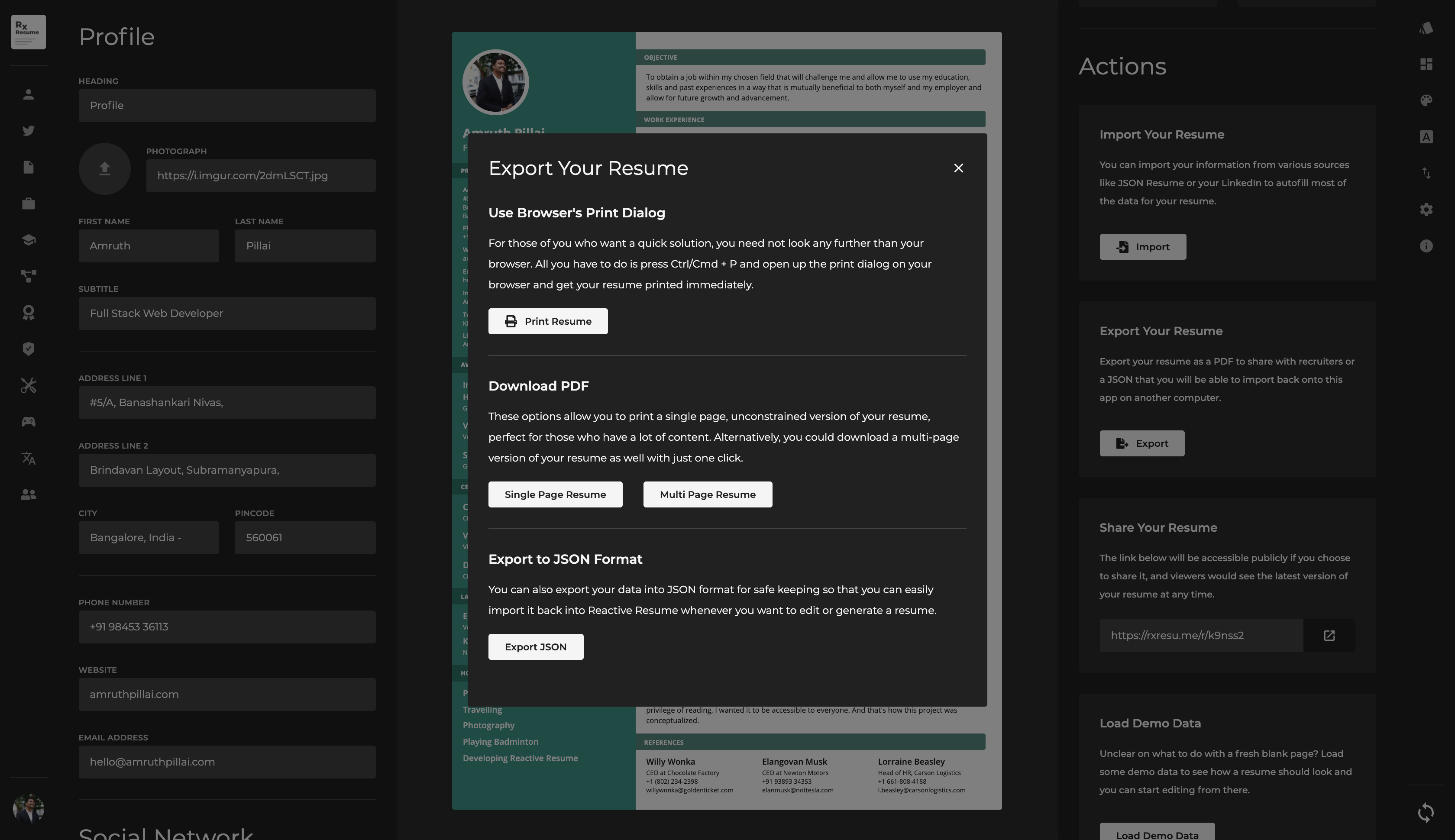Viewport: 1455px width, 840px height.
Task: Close the Export Your Resume dialog
Action: click(958, 168)
